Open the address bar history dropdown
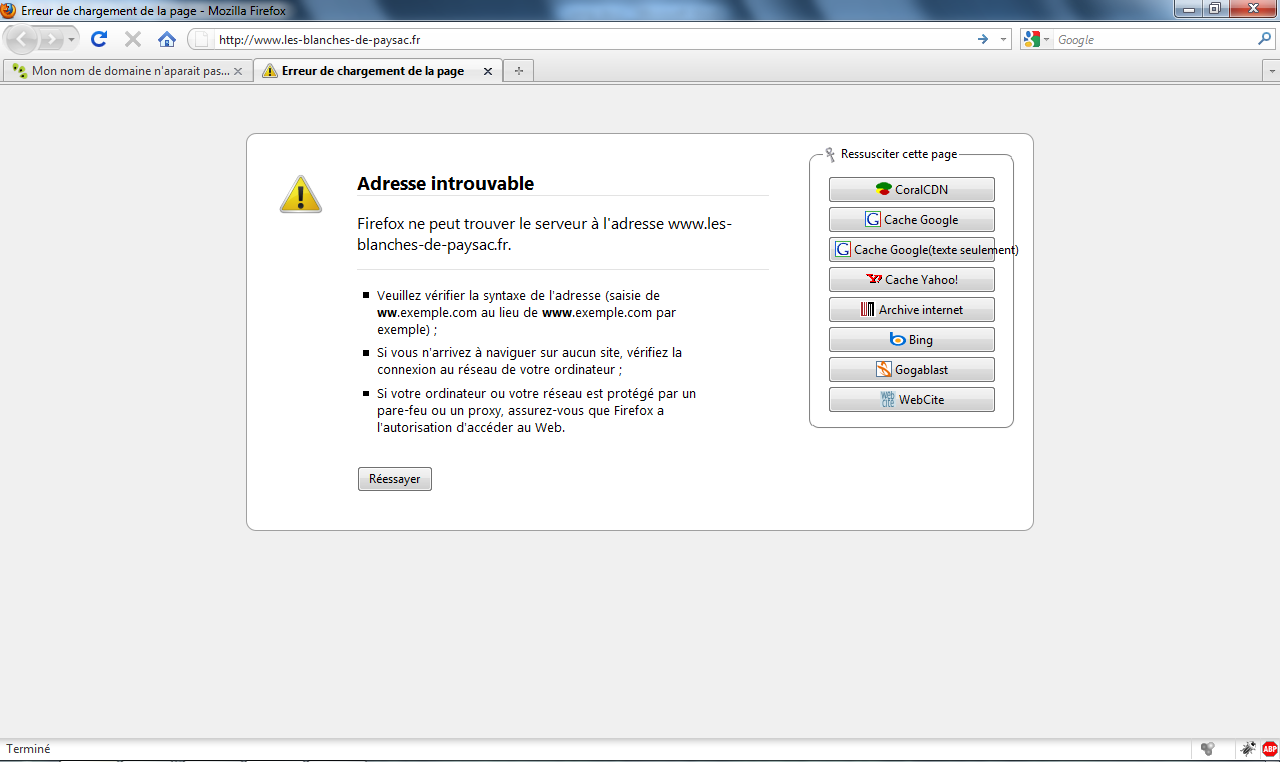This screenshot has width=1284, height=762. pos(1004,40)
